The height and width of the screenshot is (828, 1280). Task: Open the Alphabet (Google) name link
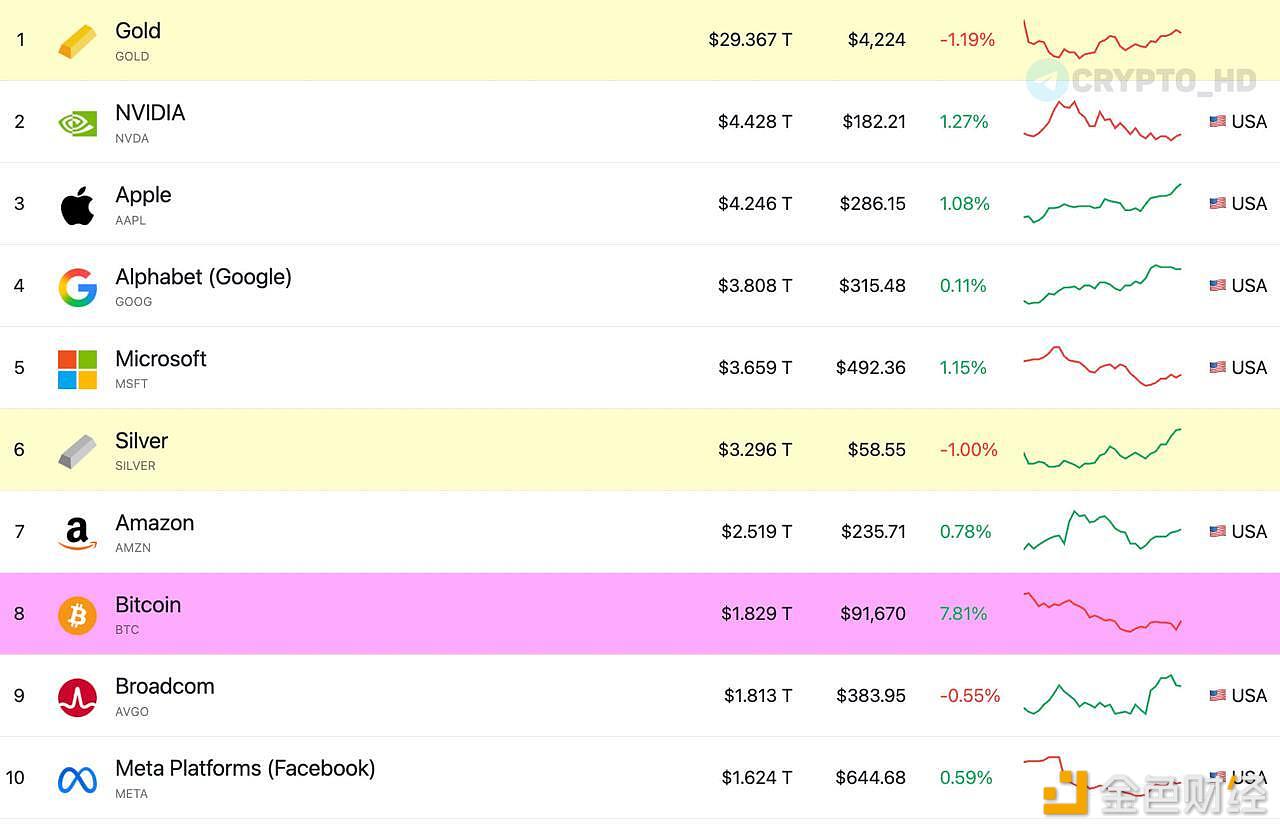tap(203, 277)
